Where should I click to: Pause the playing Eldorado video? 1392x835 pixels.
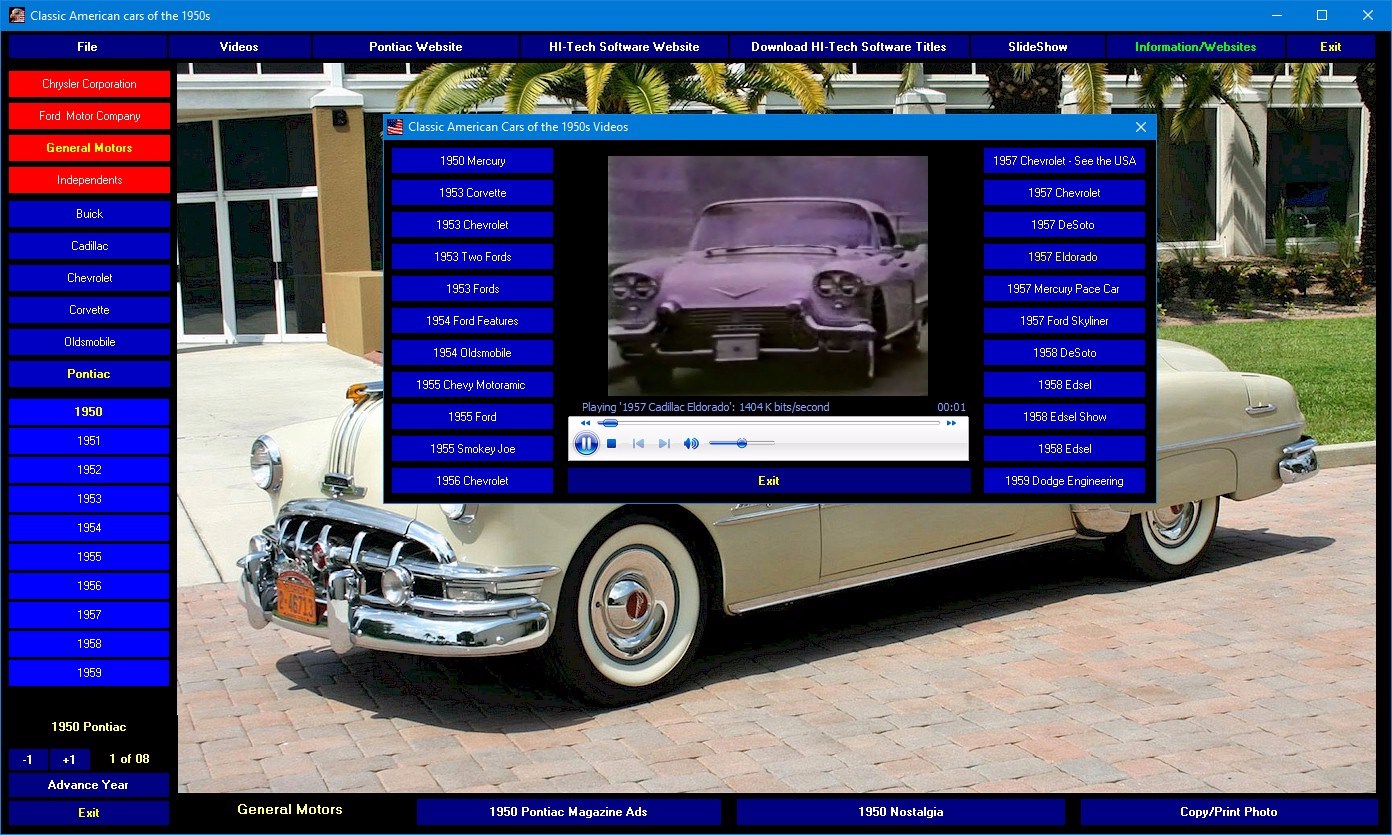[x=587, y=443]
